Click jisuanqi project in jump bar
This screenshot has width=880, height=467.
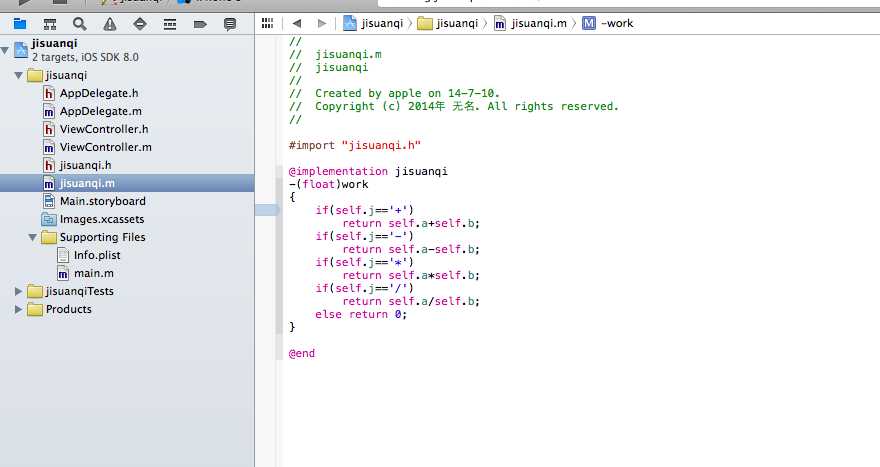pyautogui.click(x=373, y=23)
